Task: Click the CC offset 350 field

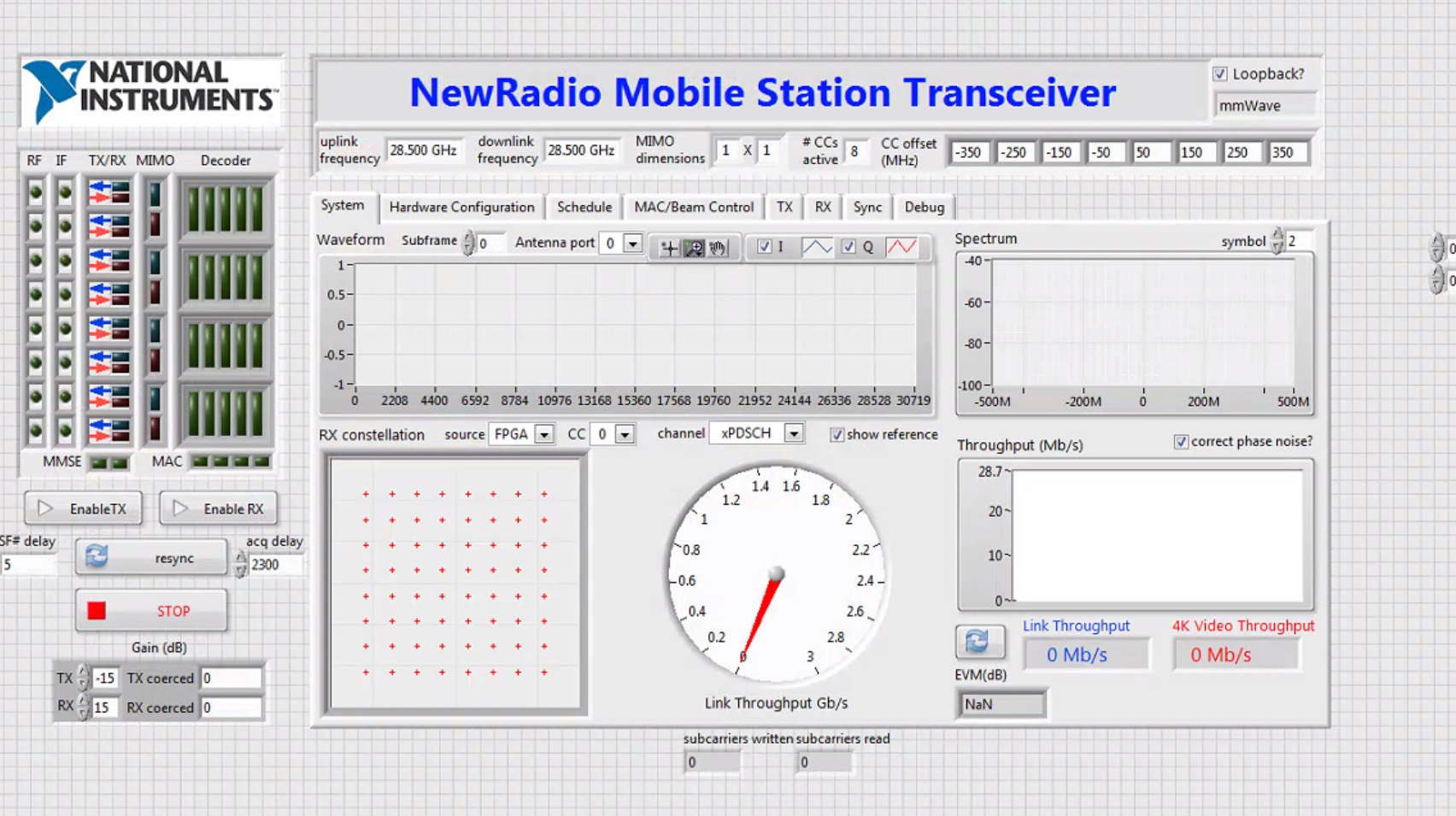Action: (1288, 153)
